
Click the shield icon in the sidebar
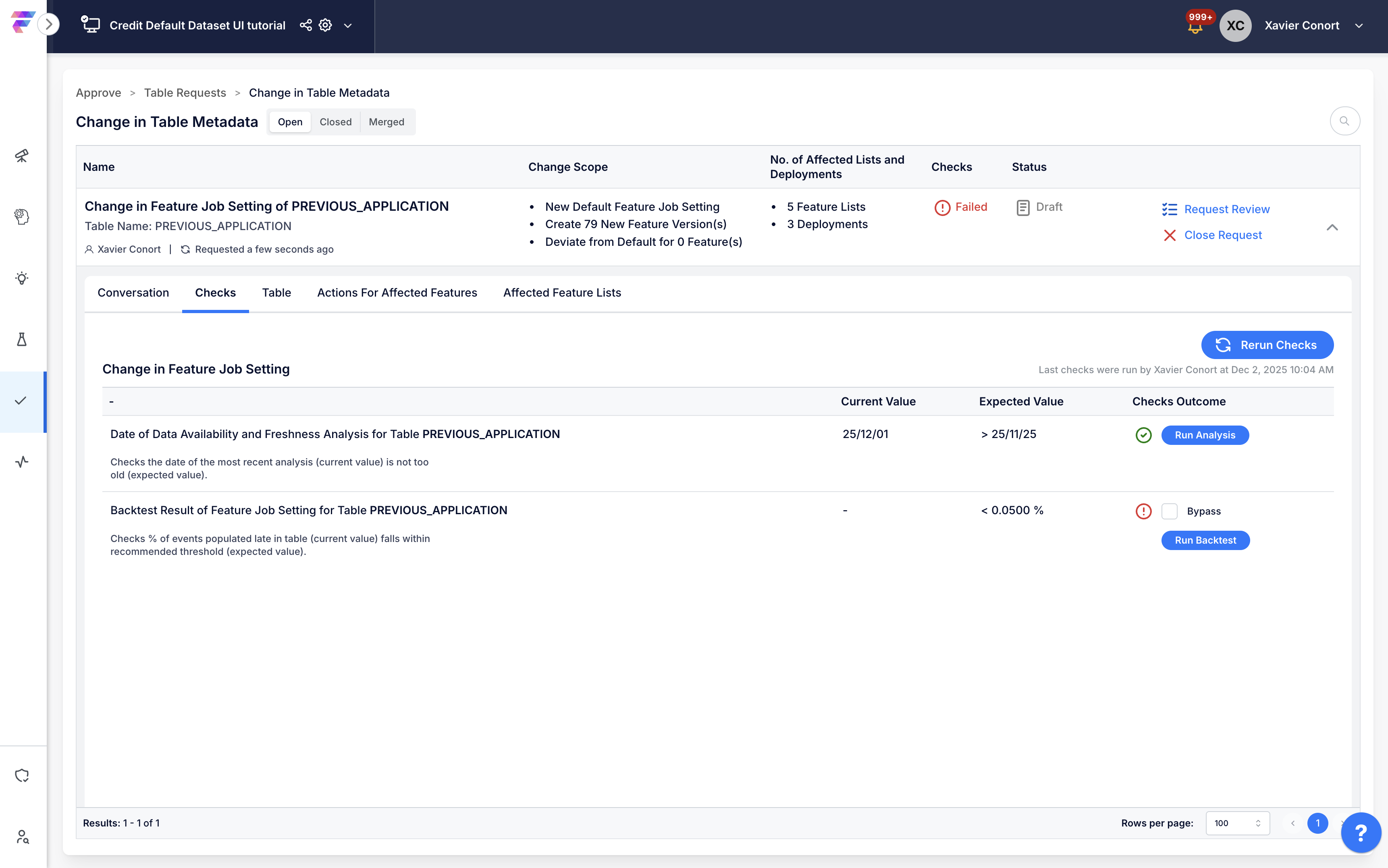pos(22,776)
